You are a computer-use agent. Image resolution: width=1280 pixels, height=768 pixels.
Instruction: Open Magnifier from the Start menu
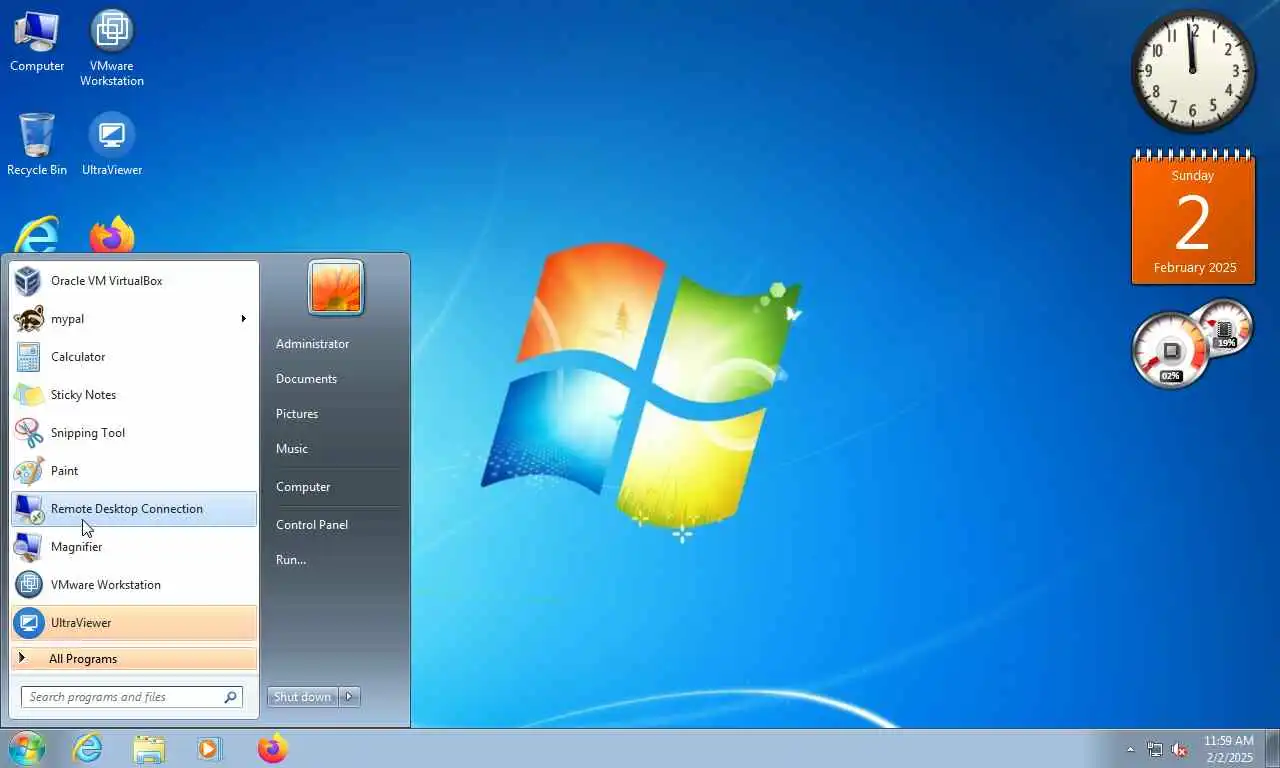click(x=134, y=547)
